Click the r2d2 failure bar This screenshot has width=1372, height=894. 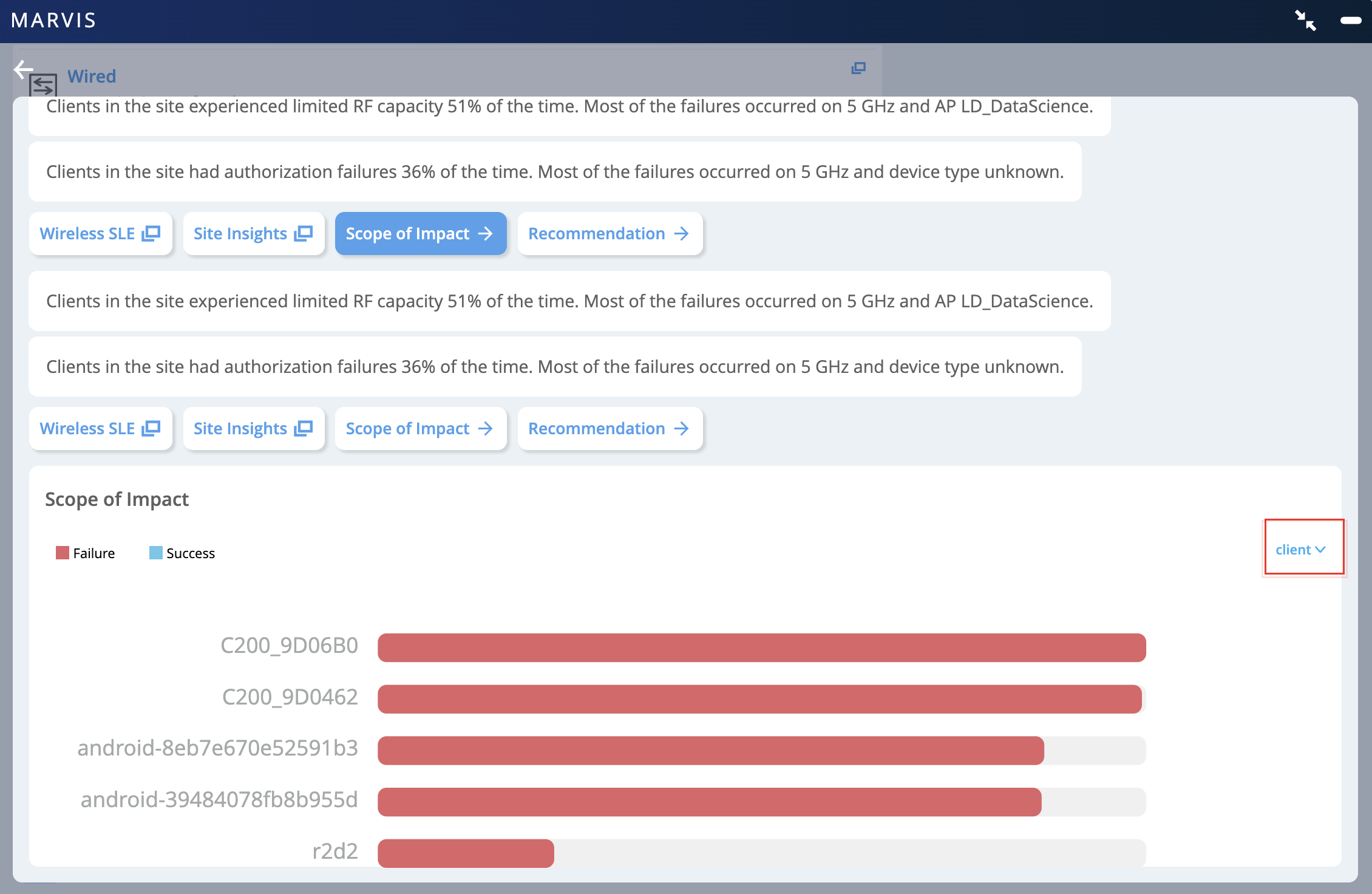466,853
